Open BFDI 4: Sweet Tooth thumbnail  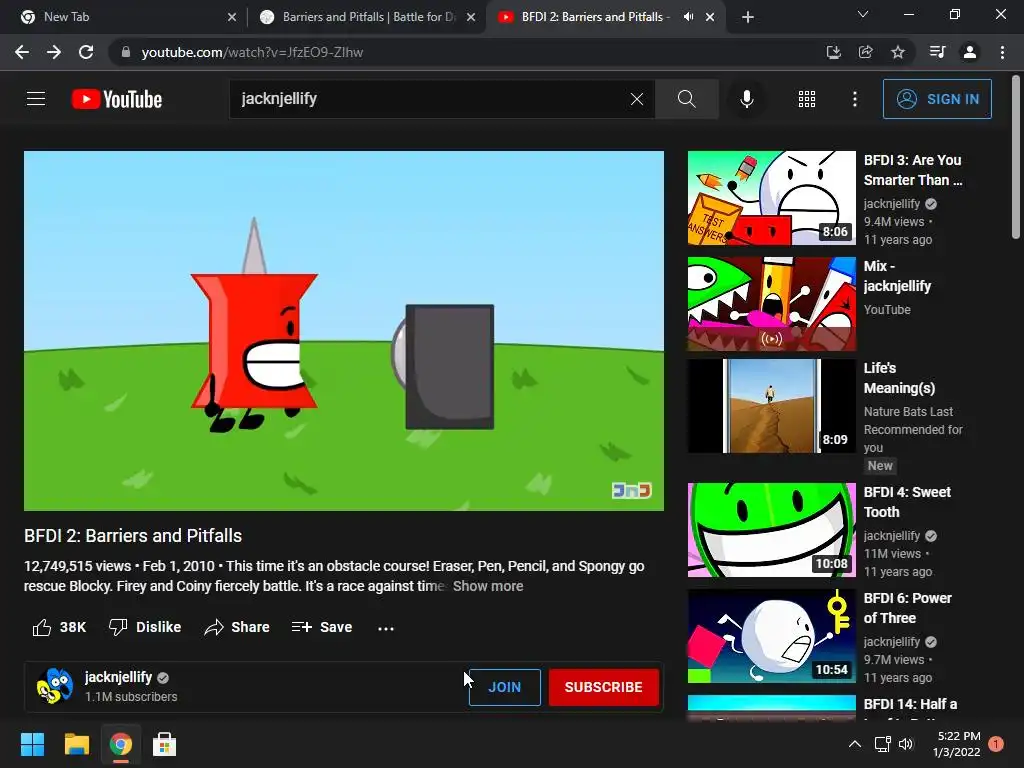click(x=771, y=530)
